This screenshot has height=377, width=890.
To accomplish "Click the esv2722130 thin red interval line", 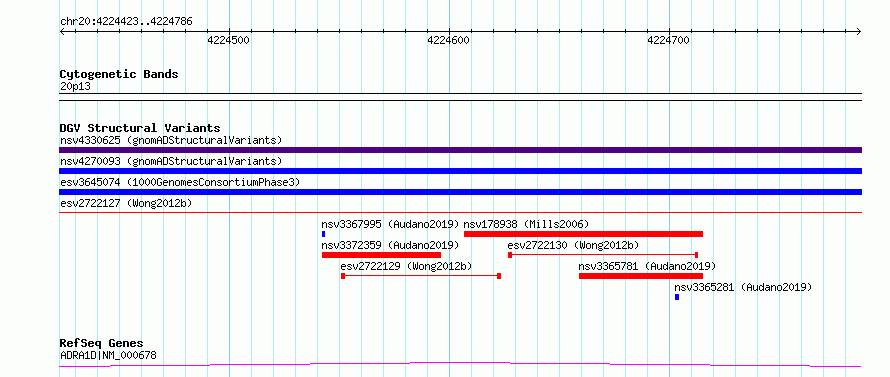I will click(603, 255).
